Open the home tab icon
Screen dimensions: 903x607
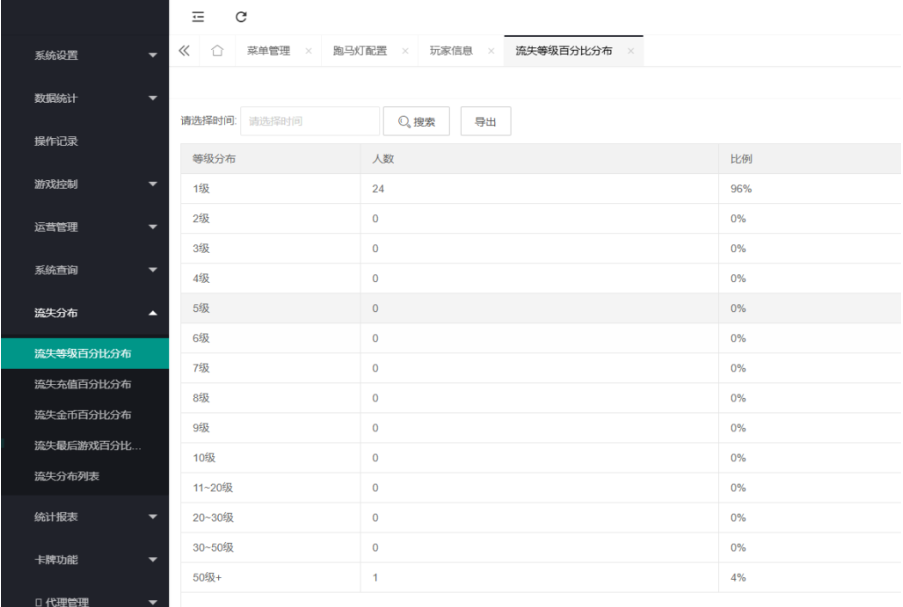(217, 51)
